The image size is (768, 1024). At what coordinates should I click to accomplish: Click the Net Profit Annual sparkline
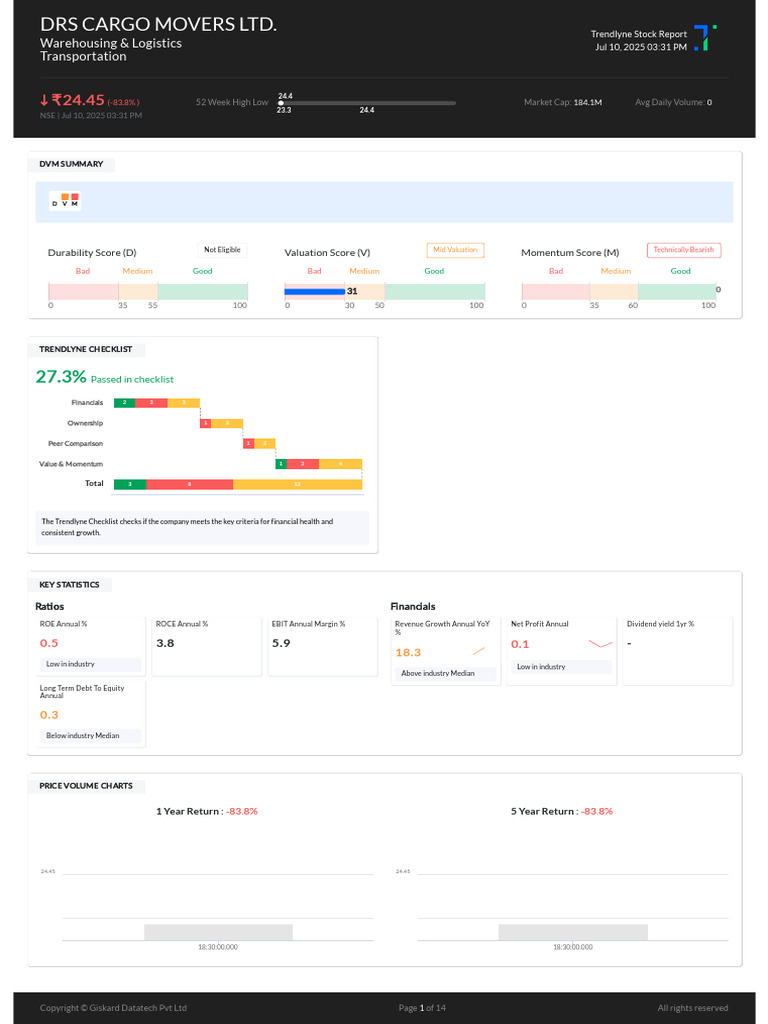tap(600, 644)
